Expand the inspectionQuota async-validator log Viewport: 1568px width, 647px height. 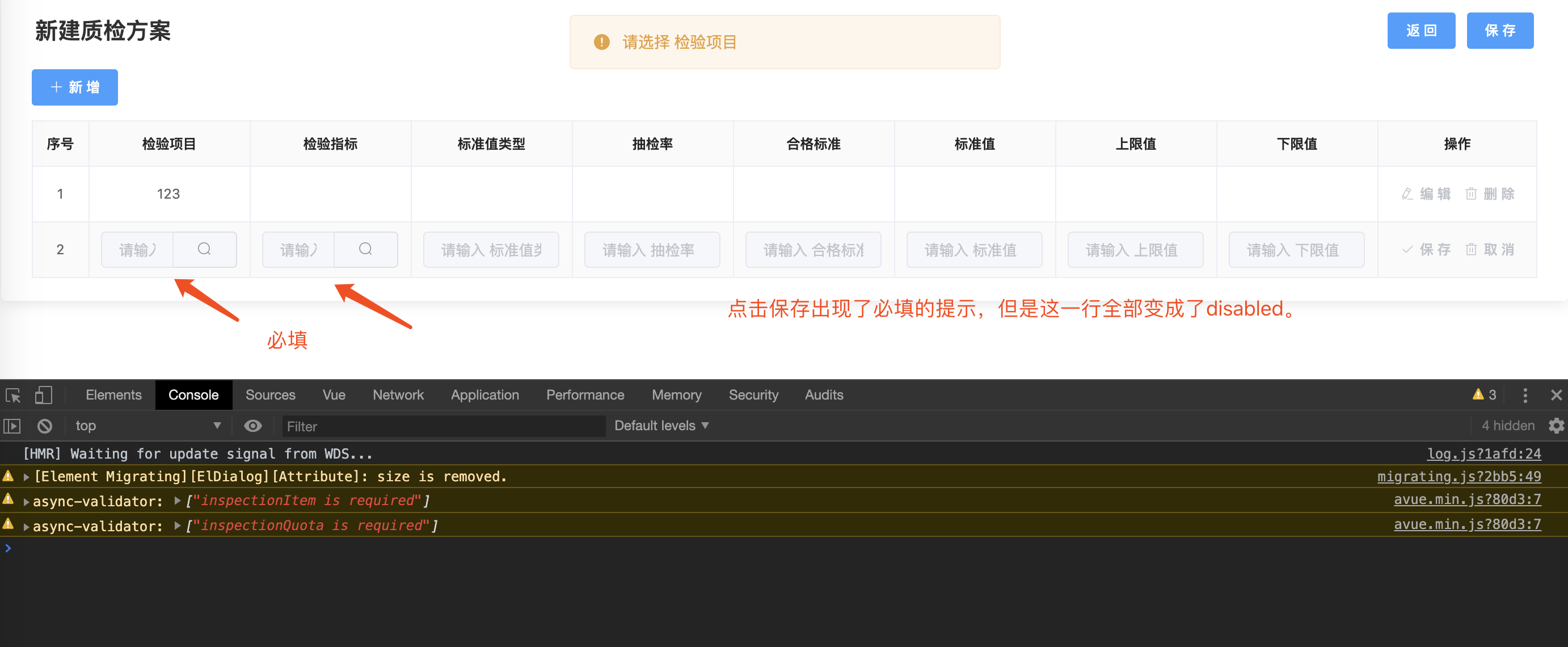(x=26, y=527)
